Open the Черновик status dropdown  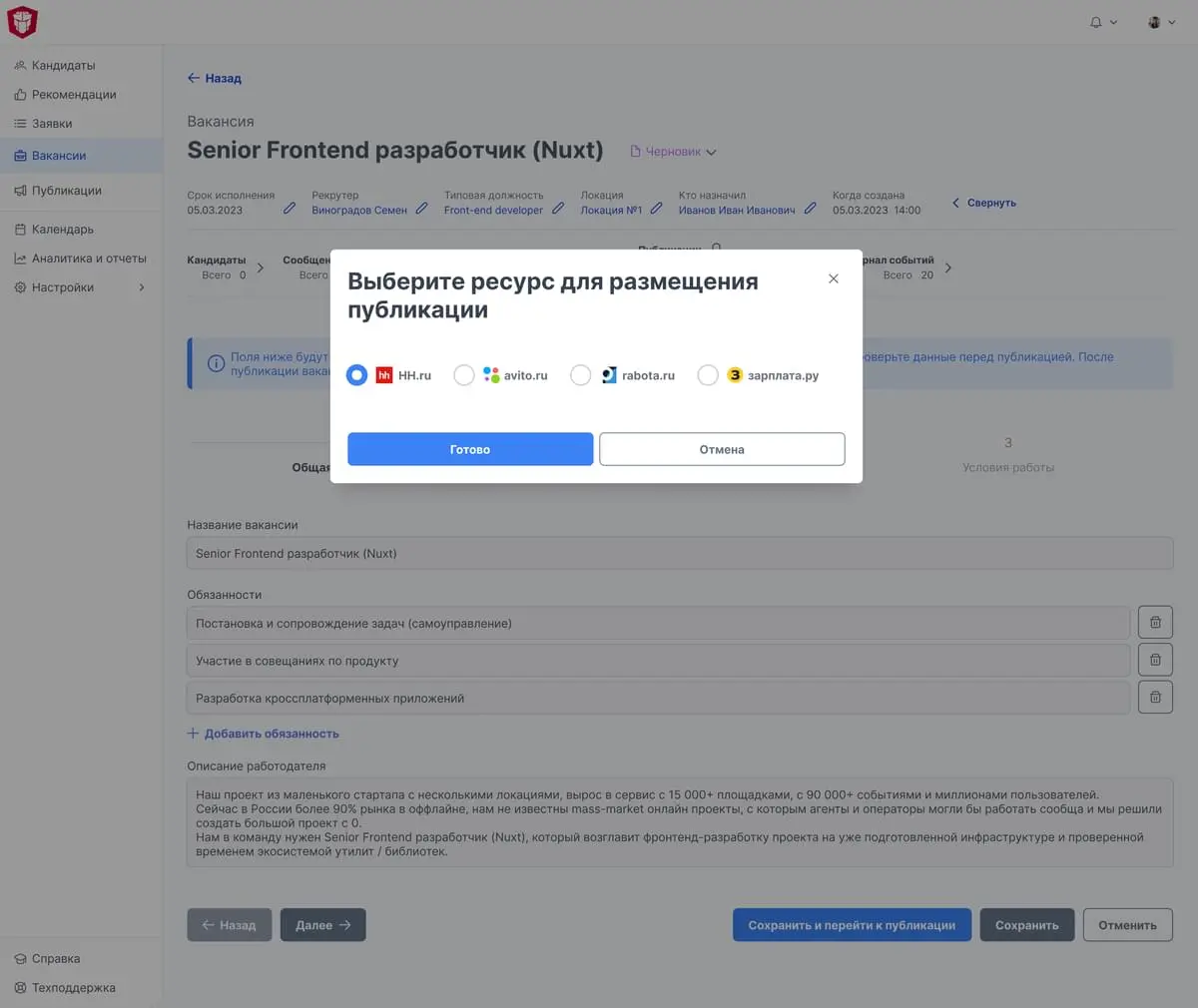672,151
